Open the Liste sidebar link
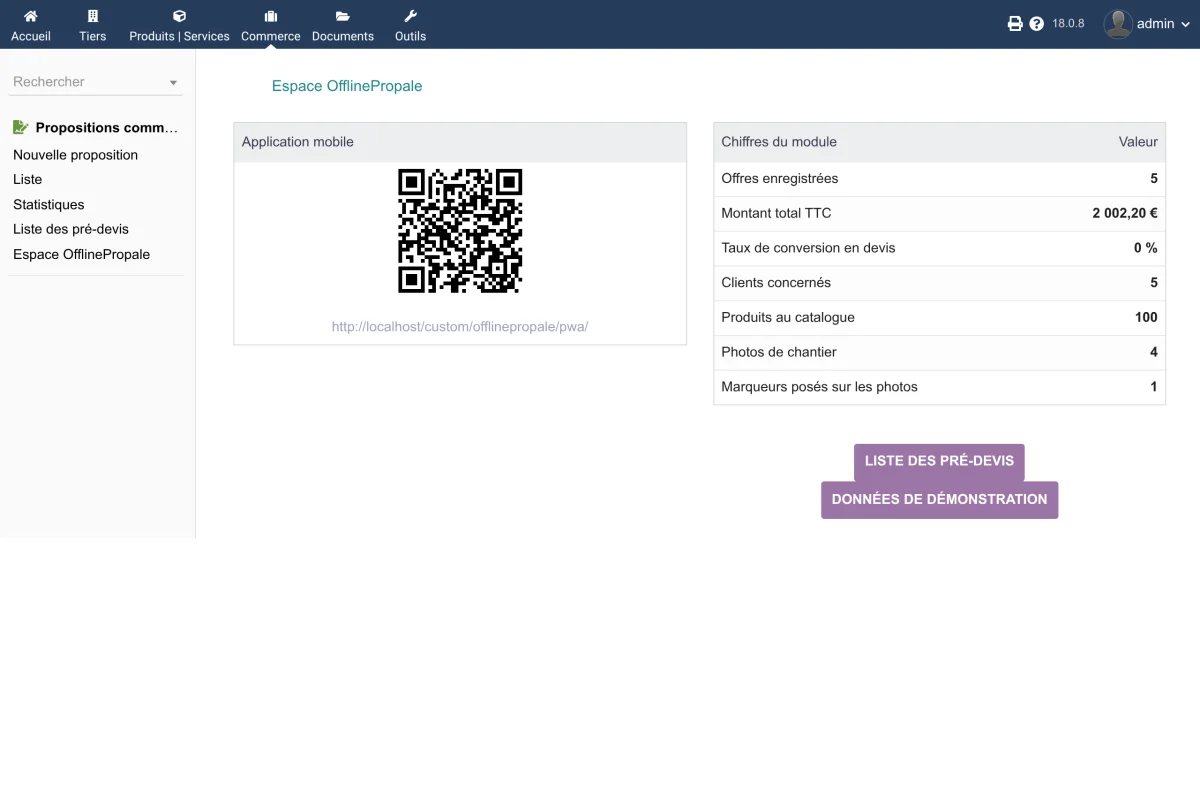The height and width of the screenshot is (807, 1200). coord(28,179)
